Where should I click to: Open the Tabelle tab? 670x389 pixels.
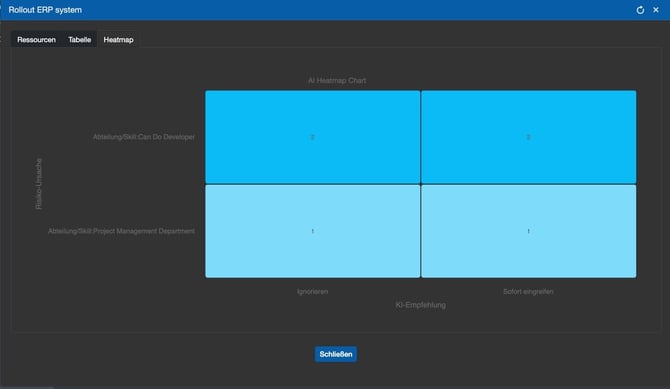(79, 40)
